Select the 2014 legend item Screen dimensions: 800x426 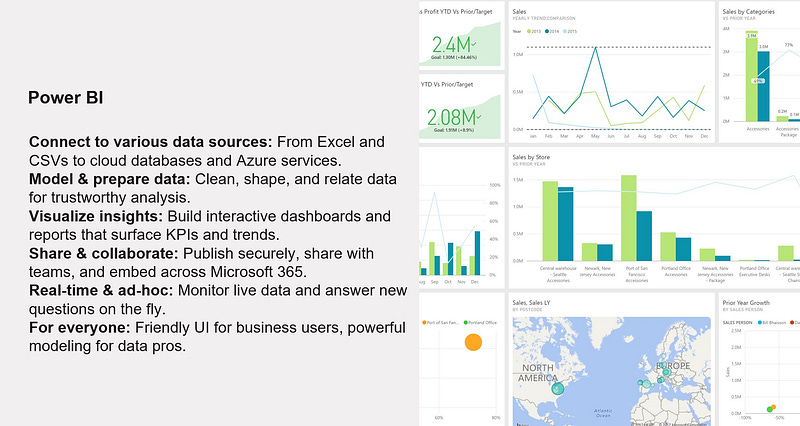tap(552, 32)
